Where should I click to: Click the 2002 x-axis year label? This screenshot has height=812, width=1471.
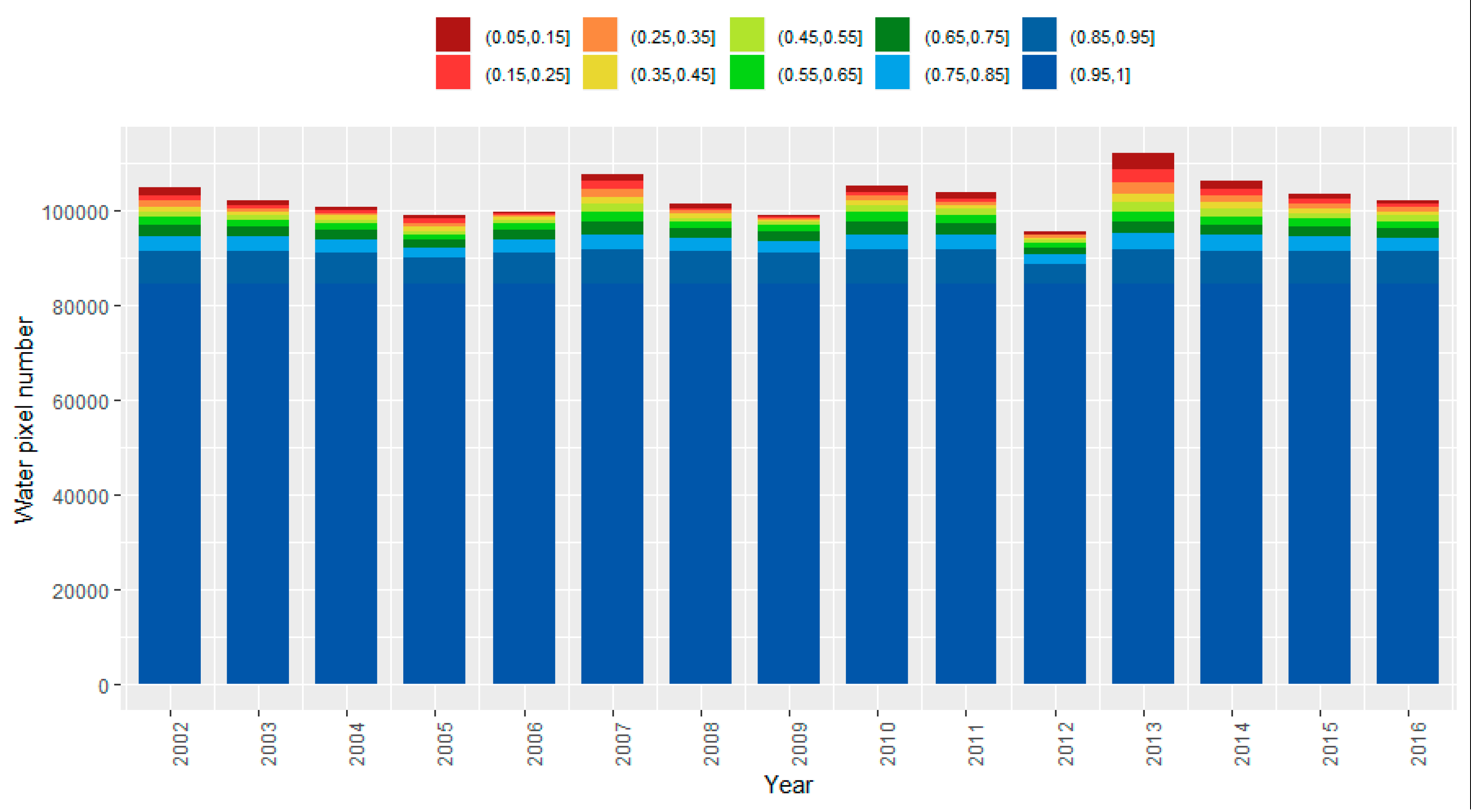point(180,744)
